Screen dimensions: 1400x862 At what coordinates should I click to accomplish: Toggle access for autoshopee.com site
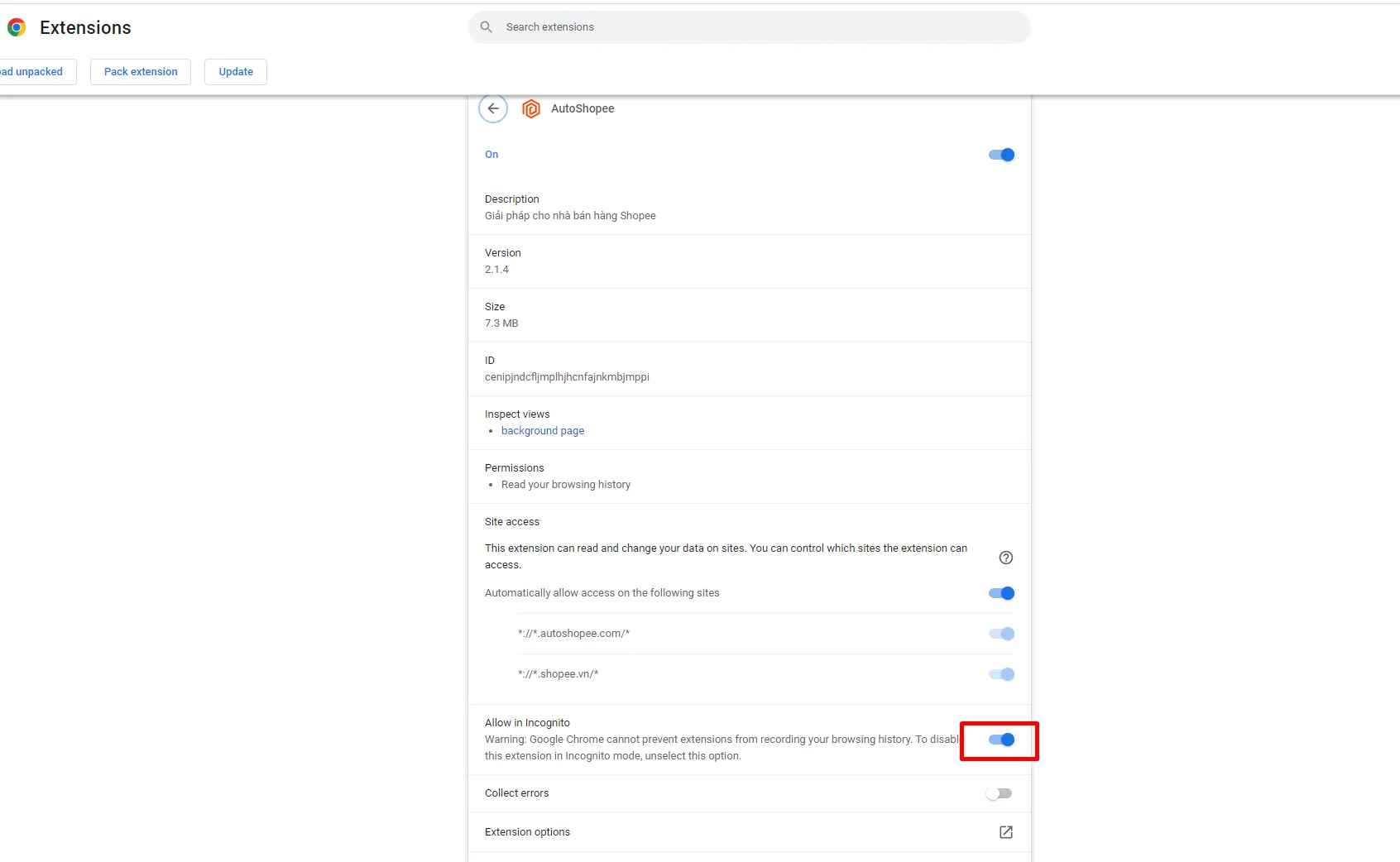(1001, 634)
